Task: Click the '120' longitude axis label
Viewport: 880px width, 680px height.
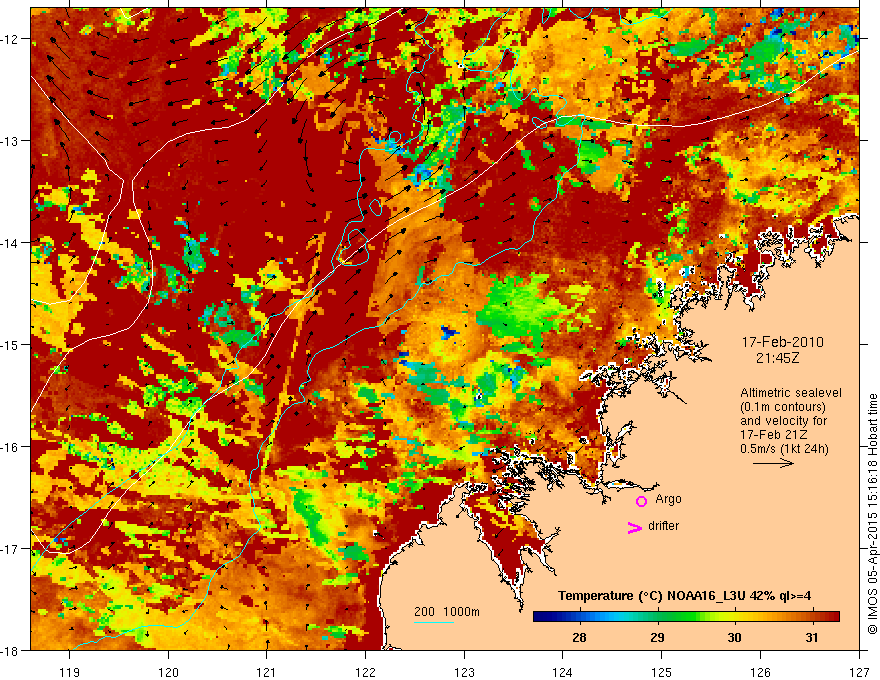Action: tap(168, 672)
